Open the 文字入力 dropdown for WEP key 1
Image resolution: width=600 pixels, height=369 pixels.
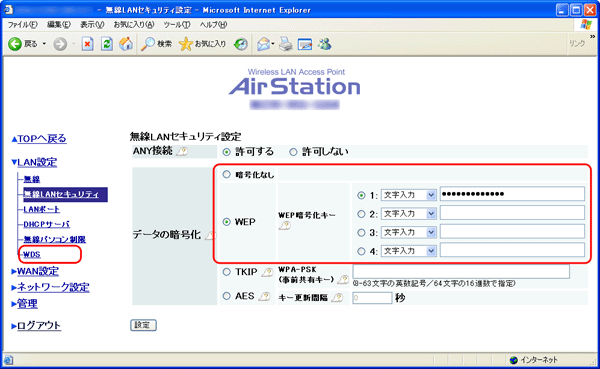(408, 195)
